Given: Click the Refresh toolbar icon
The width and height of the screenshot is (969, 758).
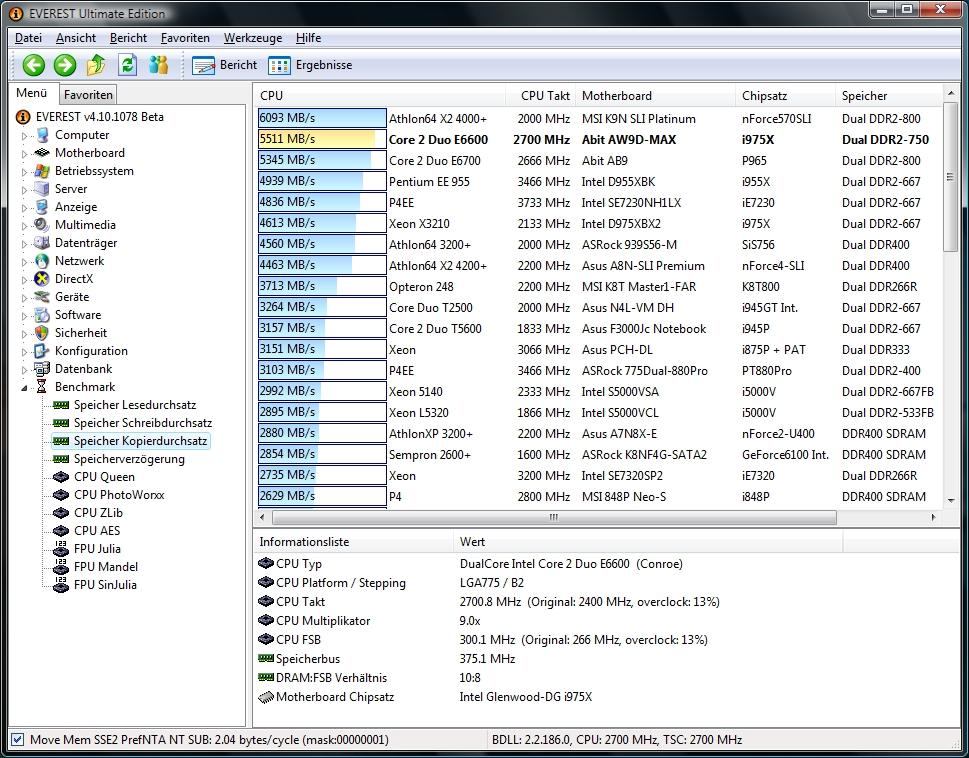Looking at the screenshot, I should 127,64.
